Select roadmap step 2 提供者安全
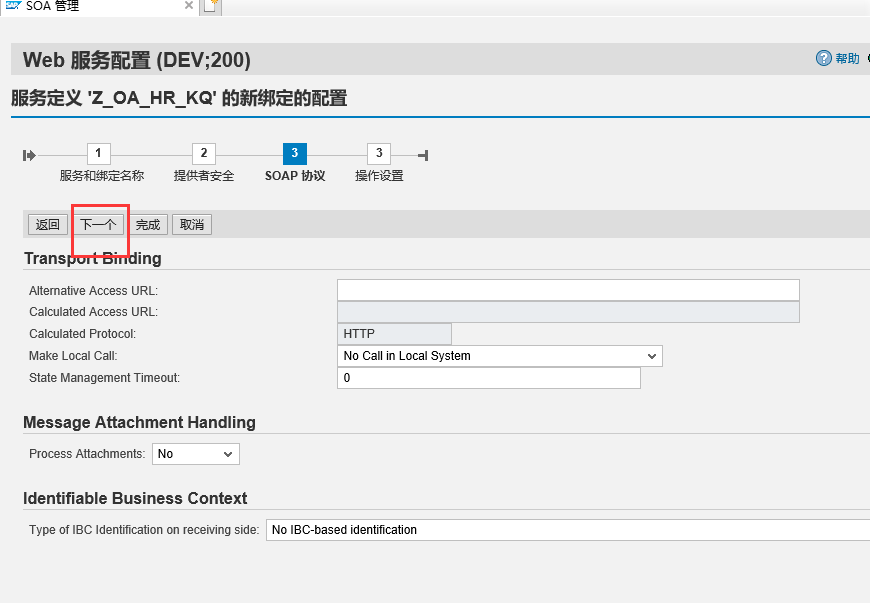The image size is (870, 603). tap(204, 154)
